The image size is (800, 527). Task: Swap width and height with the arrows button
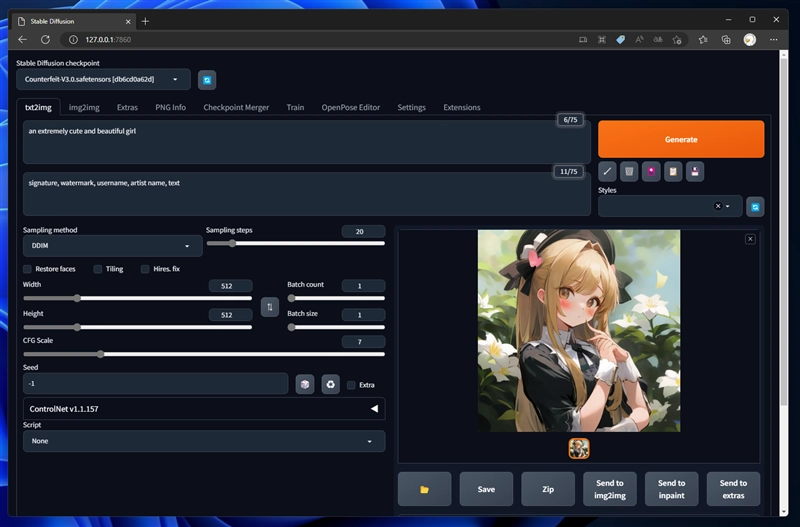point(269,307)
